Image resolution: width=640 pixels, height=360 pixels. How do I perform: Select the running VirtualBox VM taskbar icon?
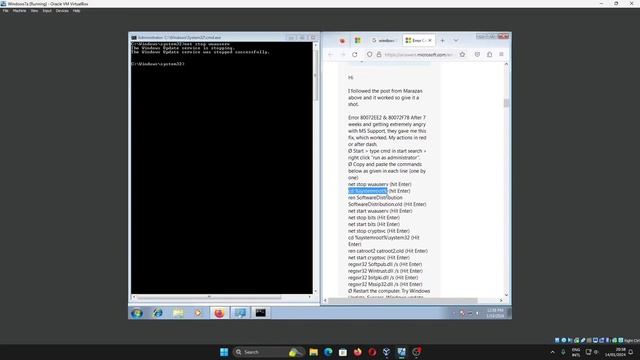(402, 352)
